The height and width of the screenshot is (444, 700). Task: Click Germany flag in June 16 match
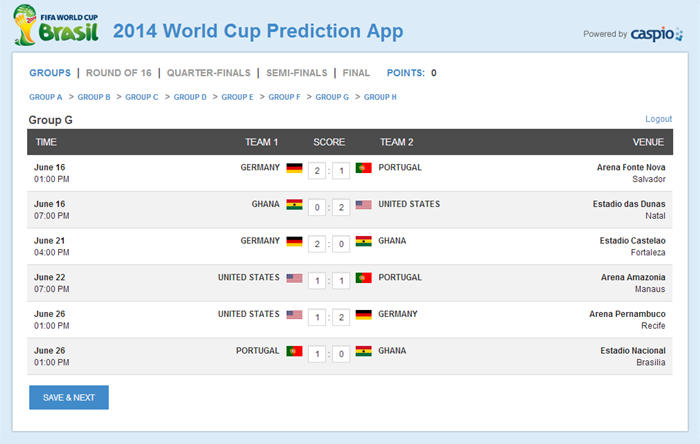point(294,168)
